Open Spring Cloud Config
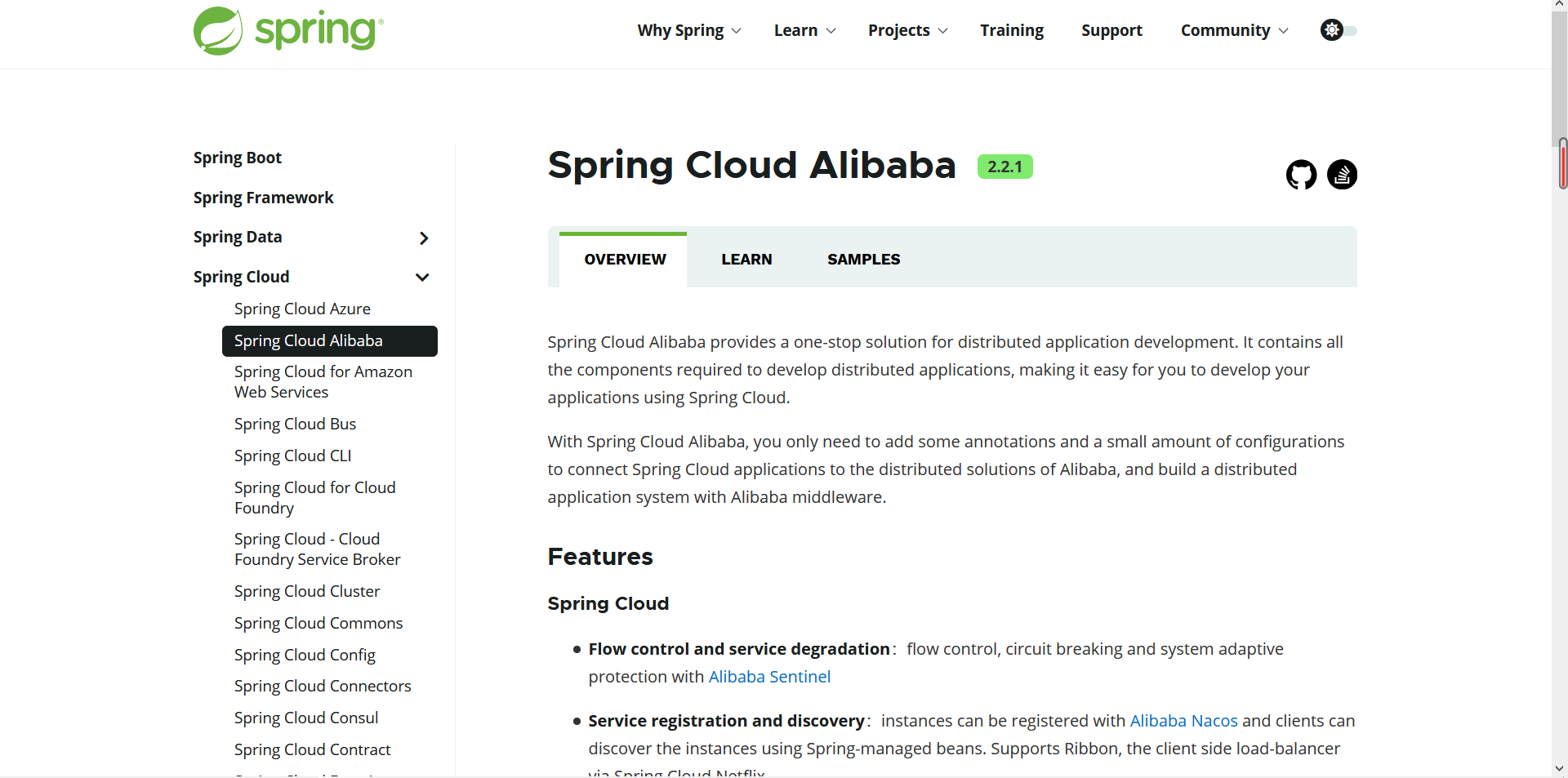 coord(305,655)
